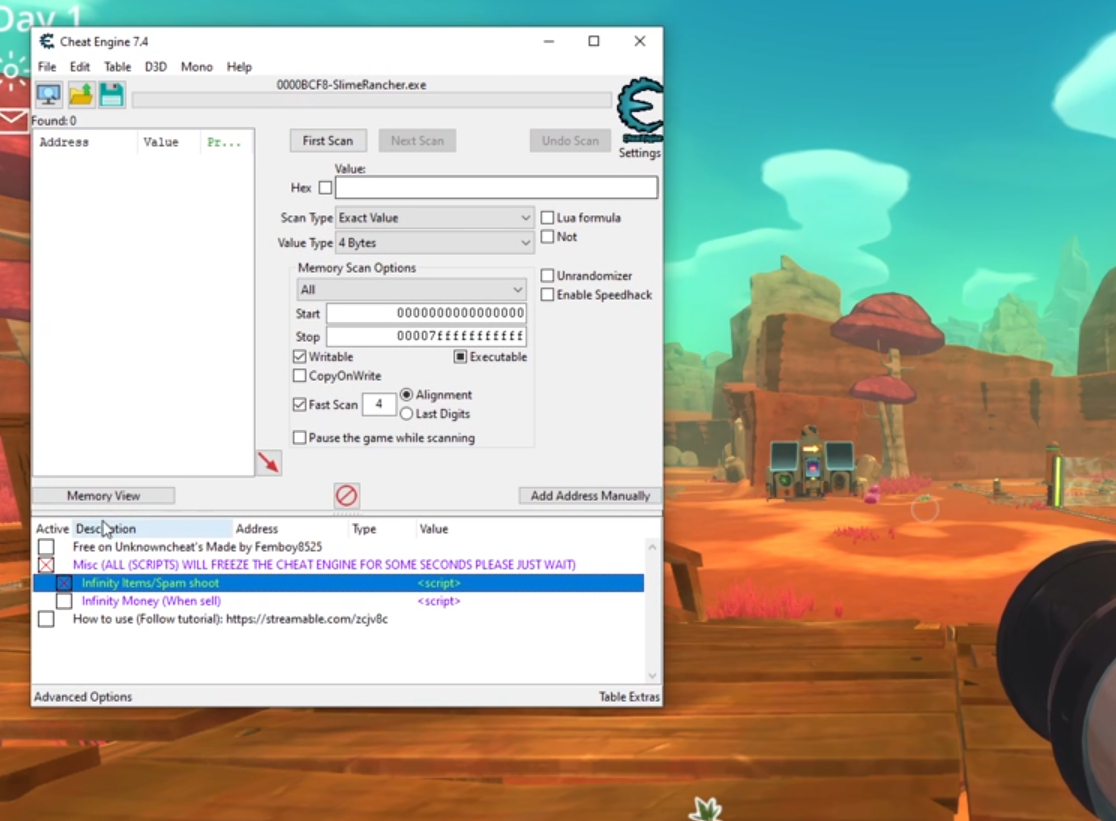The height and width of the screenshot is (821, 1116).
Task: Click the Open Process computer icon
Action: (x=48, y=95)
